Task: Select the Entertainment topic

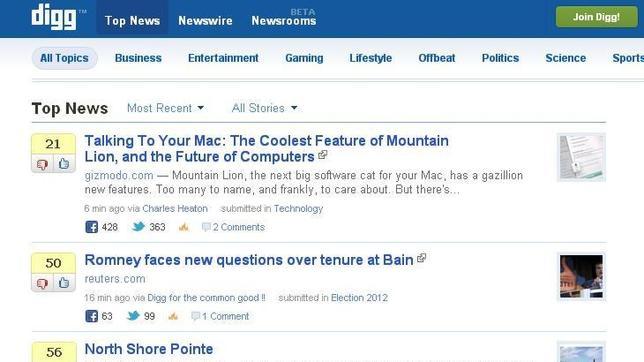Action: point(223,58)
